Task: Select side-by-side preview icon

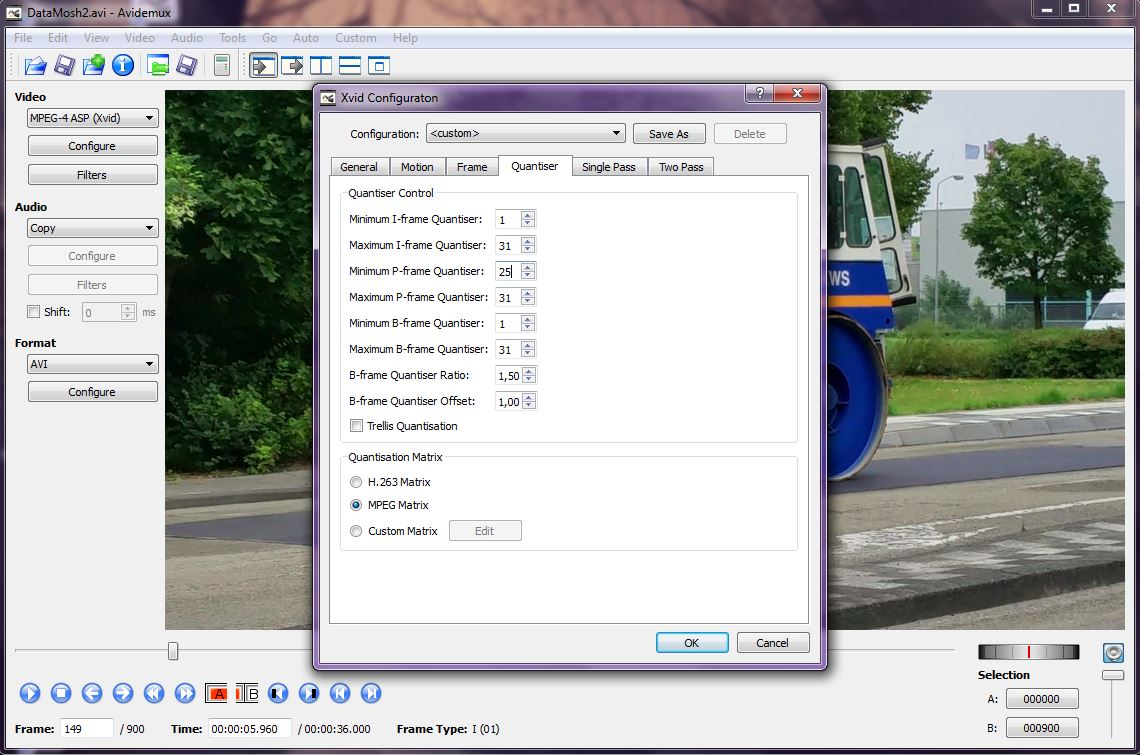Action: click(321, 66)
